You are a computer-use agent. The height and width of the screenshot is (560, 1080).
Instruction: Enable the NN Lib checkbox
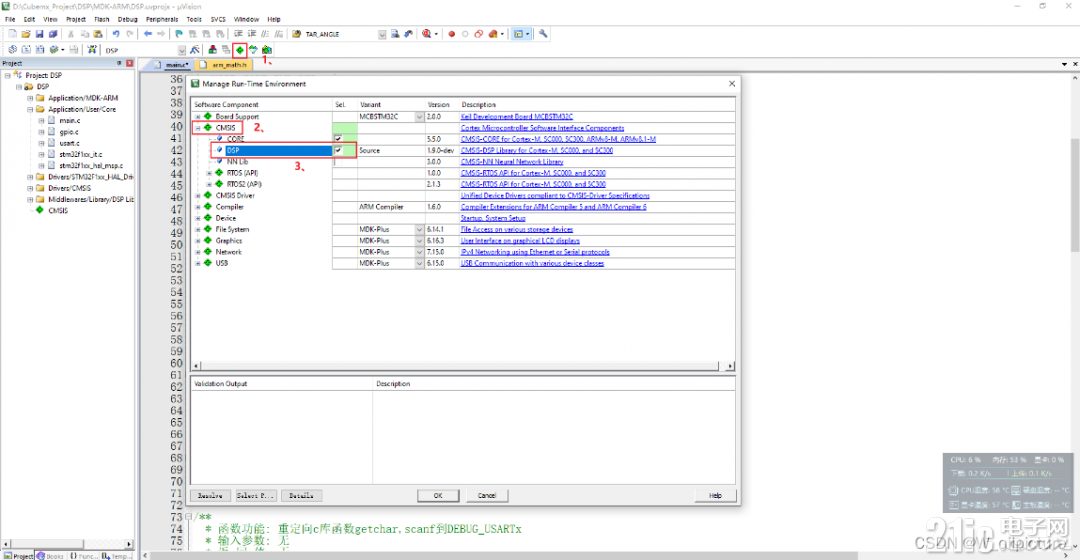click(338, 161)
